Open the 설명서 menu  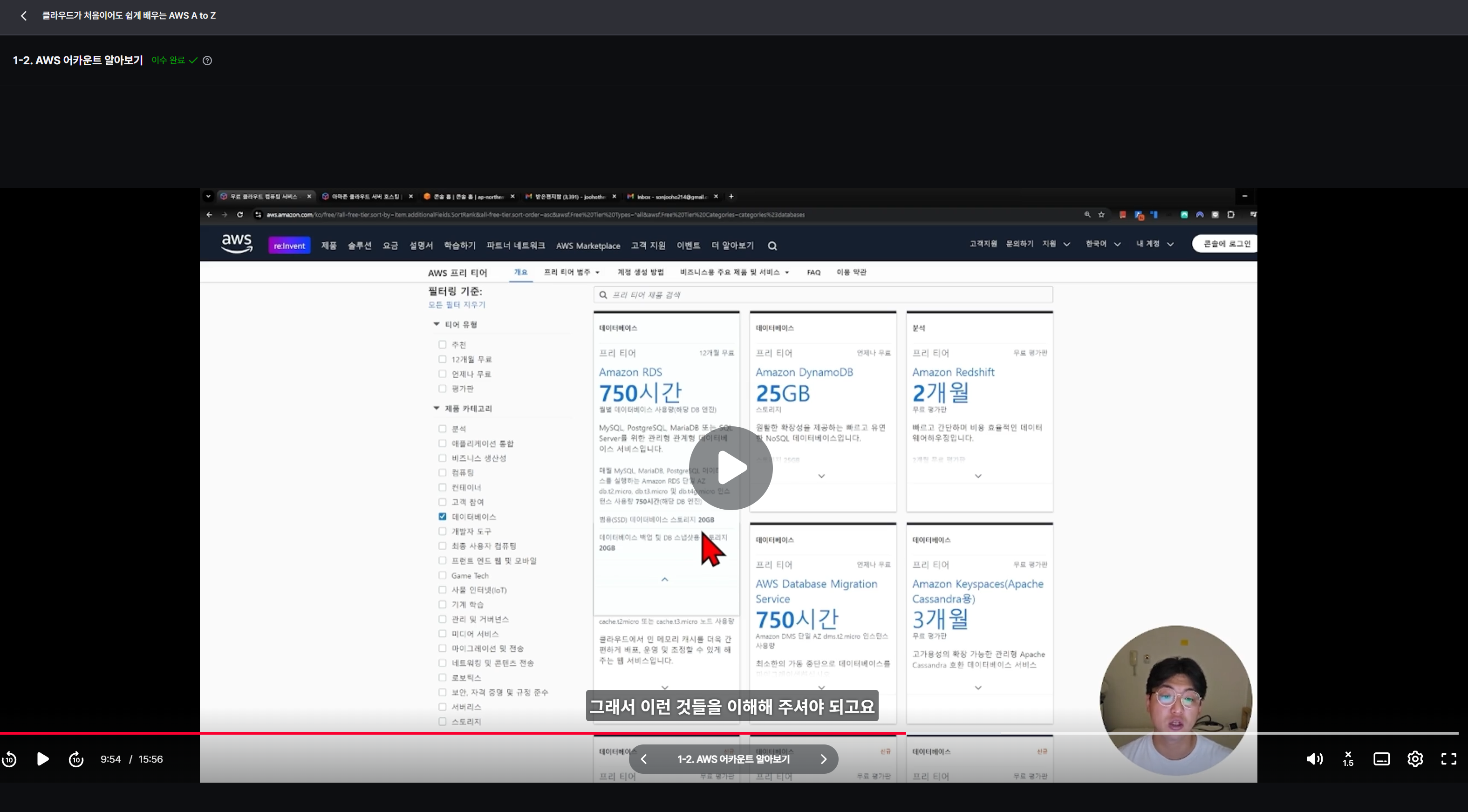point(421,246)
